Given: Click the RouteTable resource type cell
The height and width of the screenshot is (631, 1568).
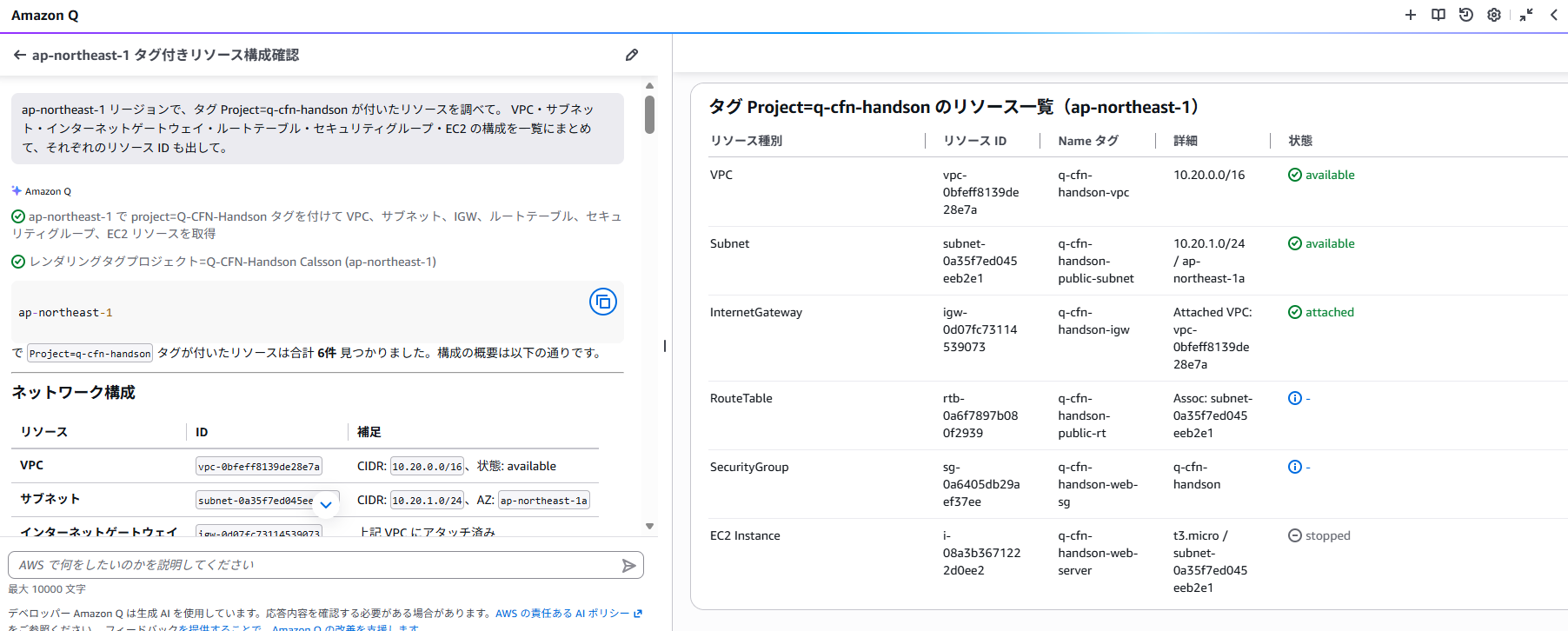Looking at the screenshot, I should coord(741,398).
